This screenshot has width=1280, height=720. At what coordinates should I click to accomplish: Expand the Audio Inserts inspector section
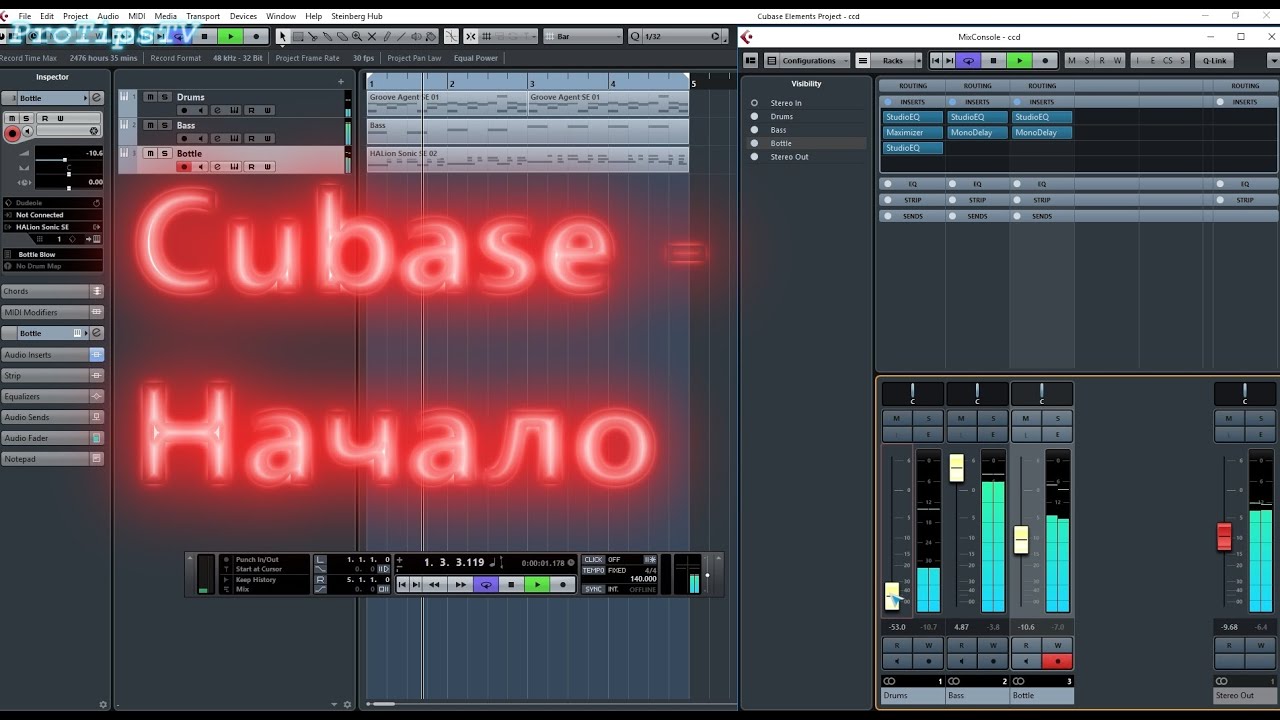(x=52, y=355)
